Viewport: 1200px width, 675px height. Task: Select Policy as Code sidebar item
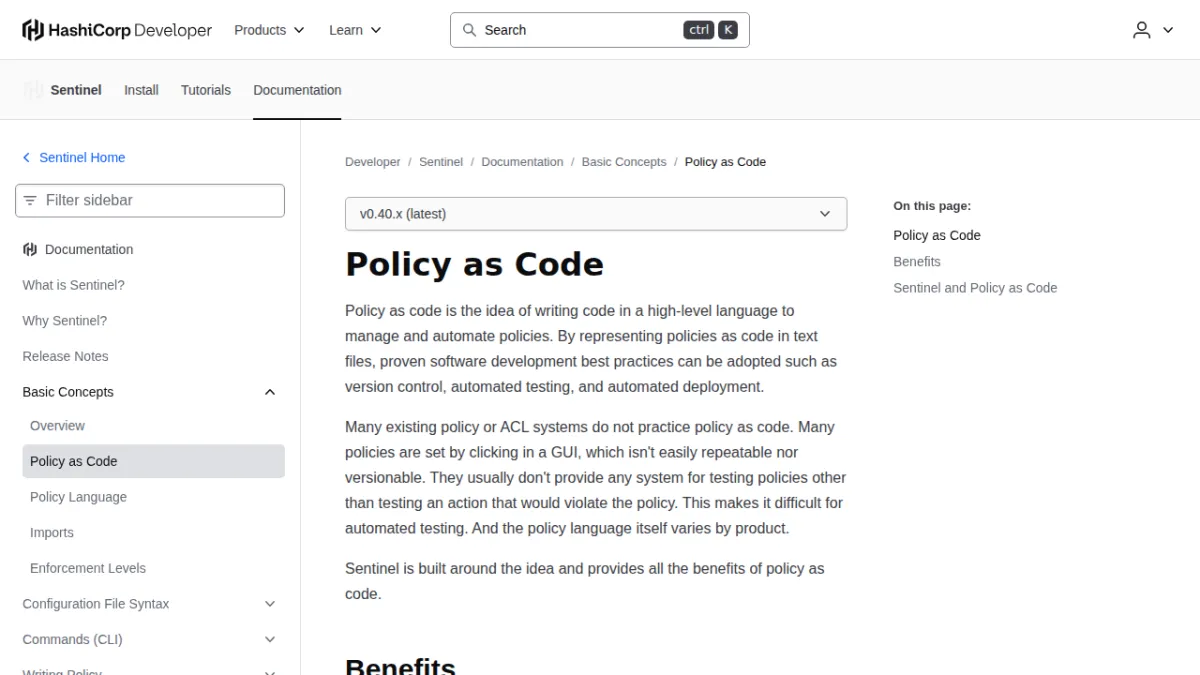(153, 461)
